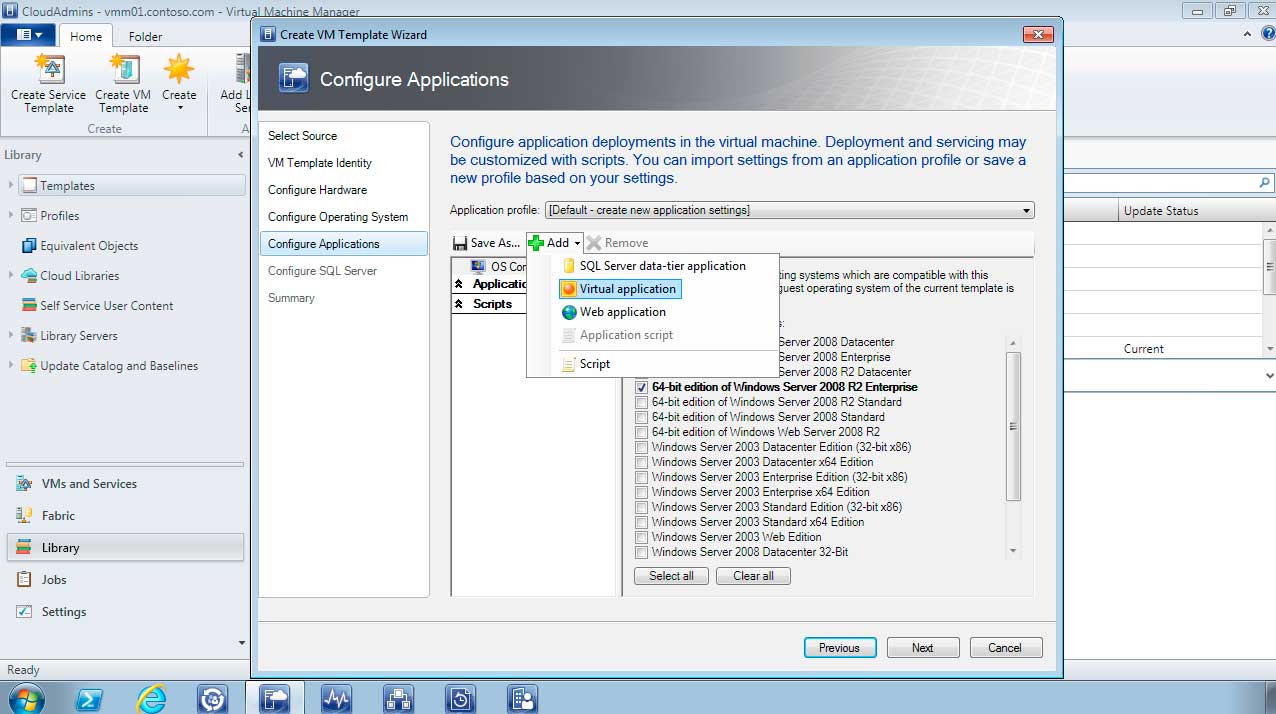1276x714 pixels.
Task: Open the Settings workspace
Action: (125, 612)
